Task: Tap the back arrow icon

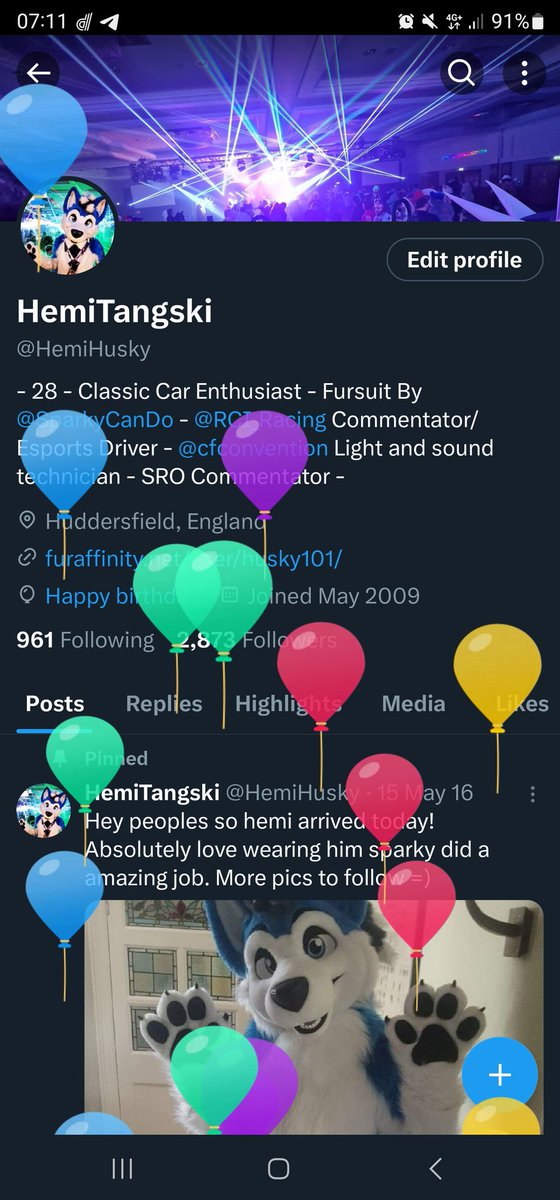Action: (39, 72)
